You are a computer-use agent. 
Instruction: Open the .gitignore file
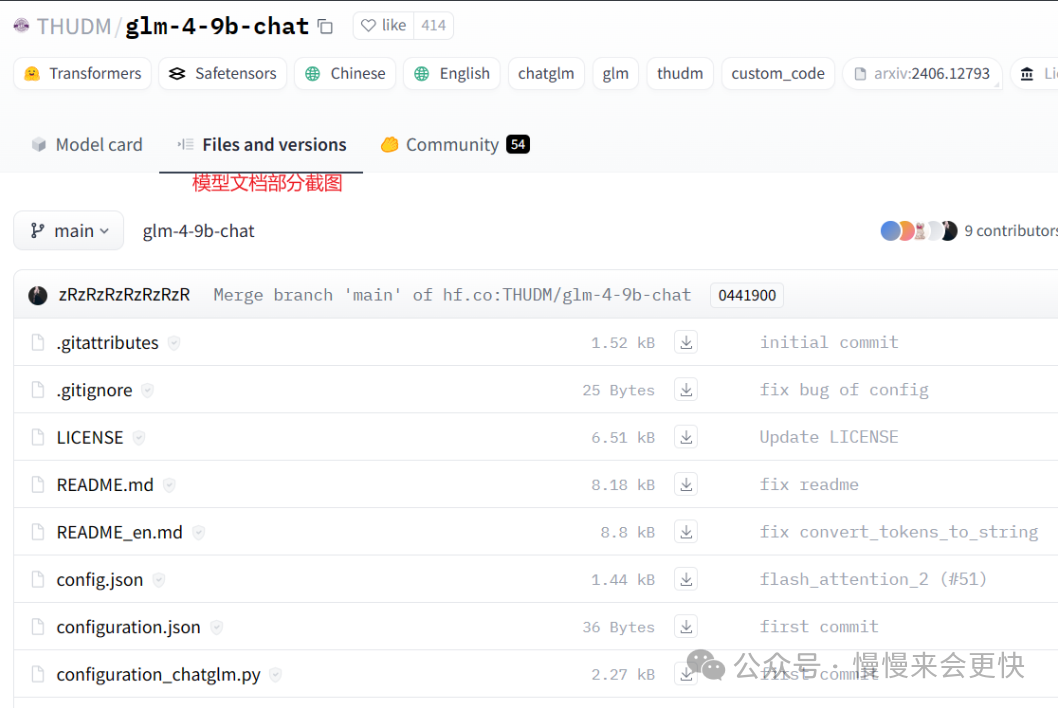click(94, 390)
